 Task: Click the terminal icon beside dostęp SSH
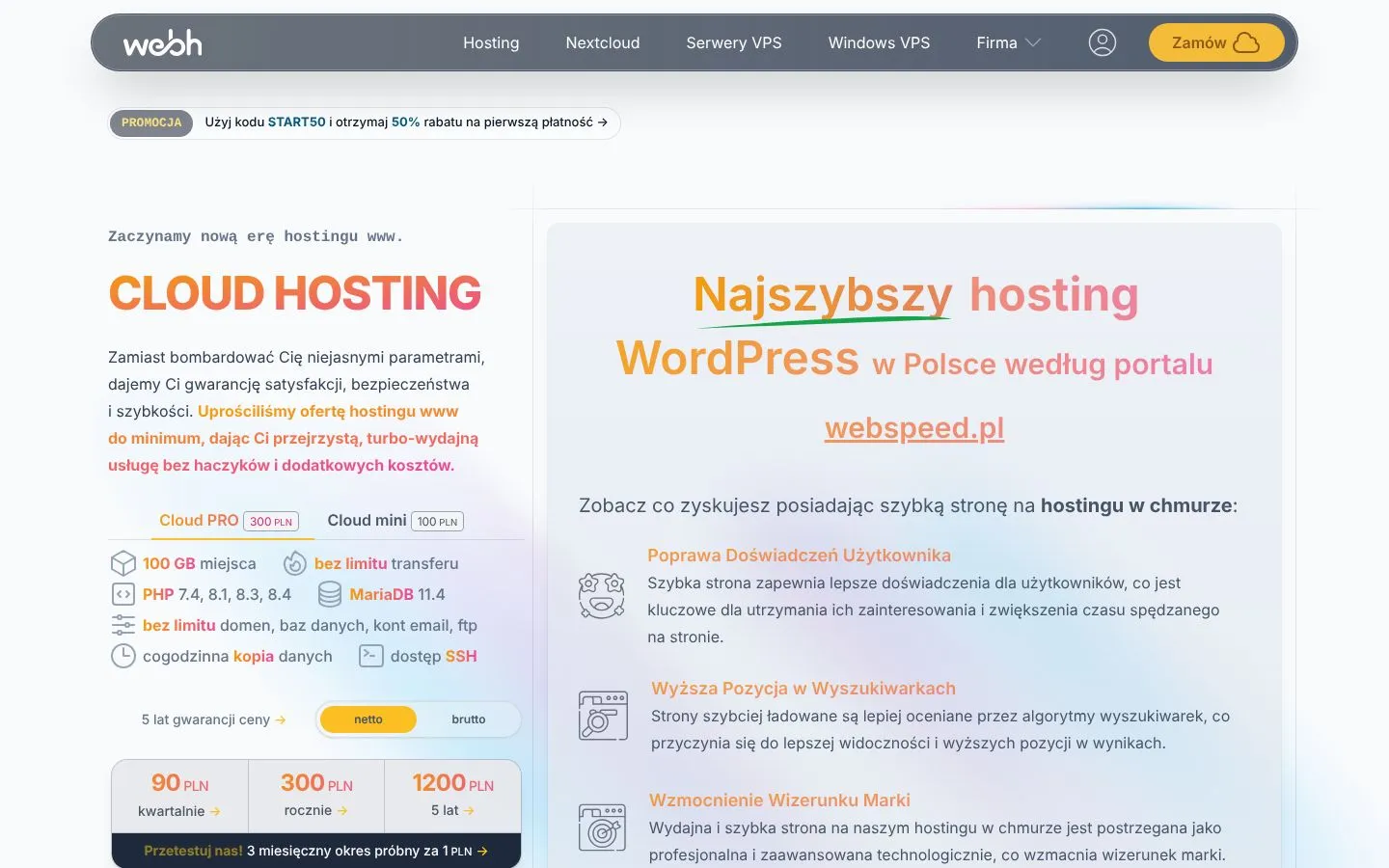click(370, 656)
